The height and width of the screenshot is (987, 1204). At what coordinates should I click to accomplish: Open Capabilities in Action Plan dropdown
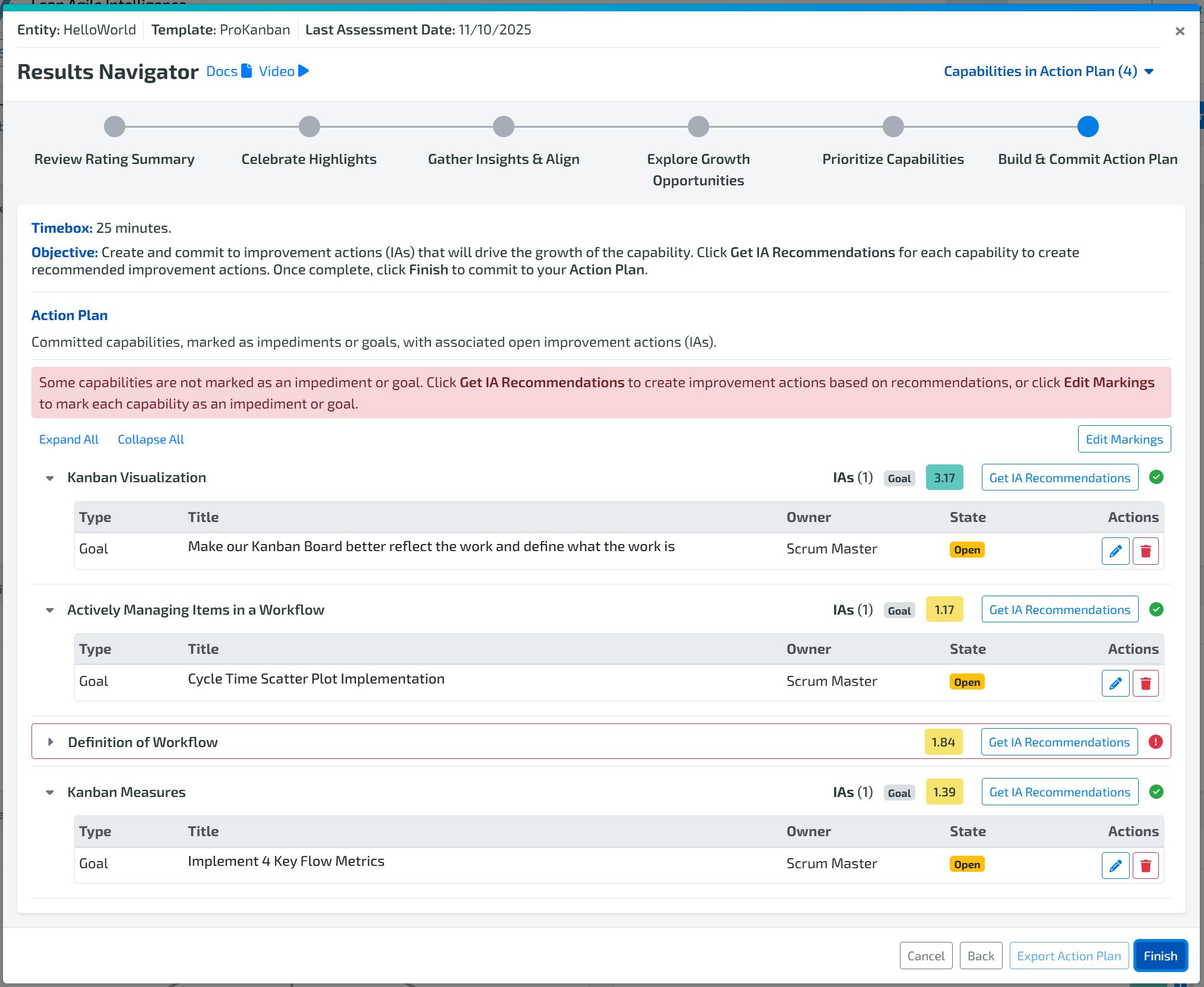[1048, 71]
